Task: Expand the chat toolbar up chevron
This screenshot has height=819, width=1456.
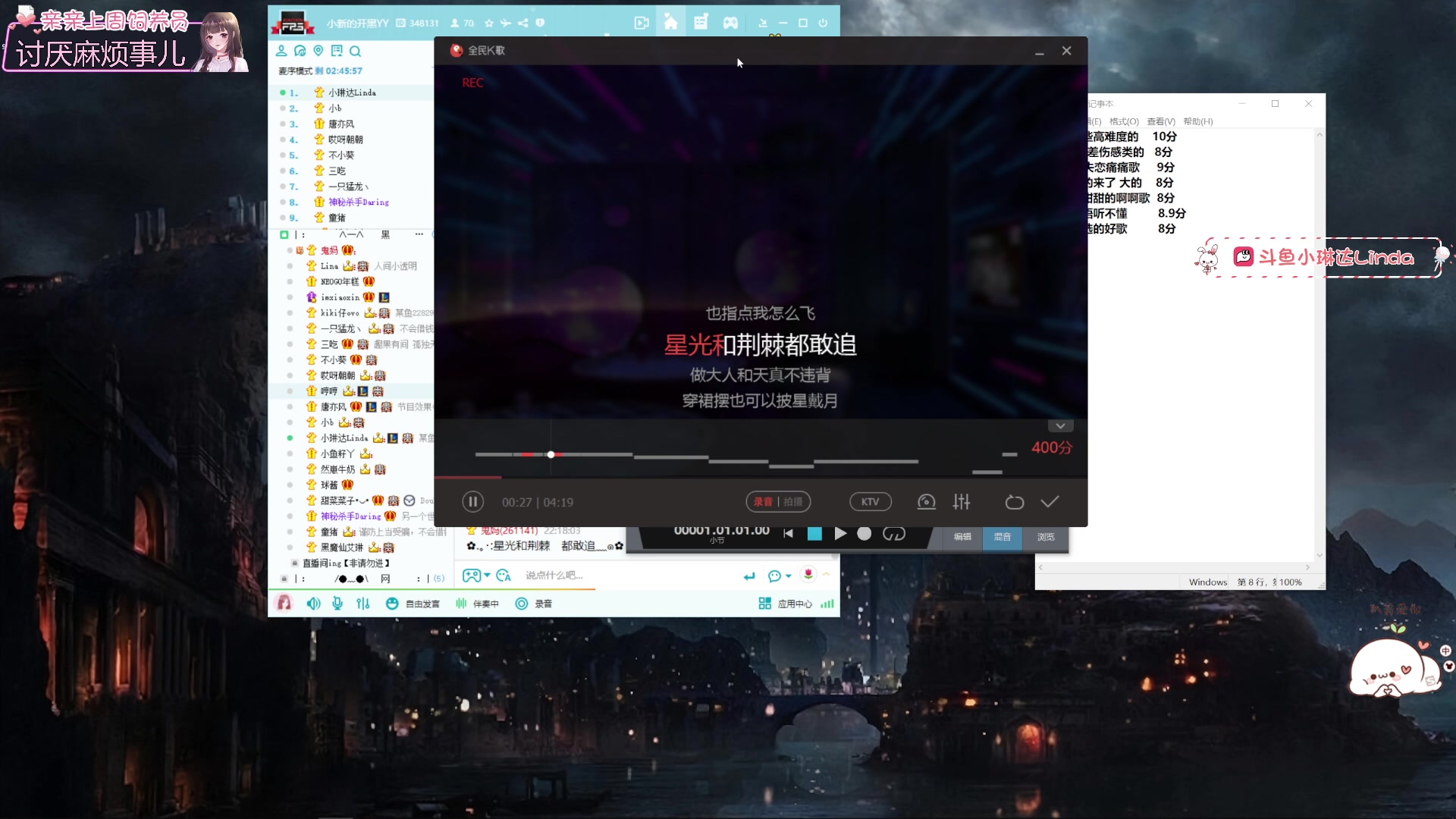Action: click(x=826, y=575)
